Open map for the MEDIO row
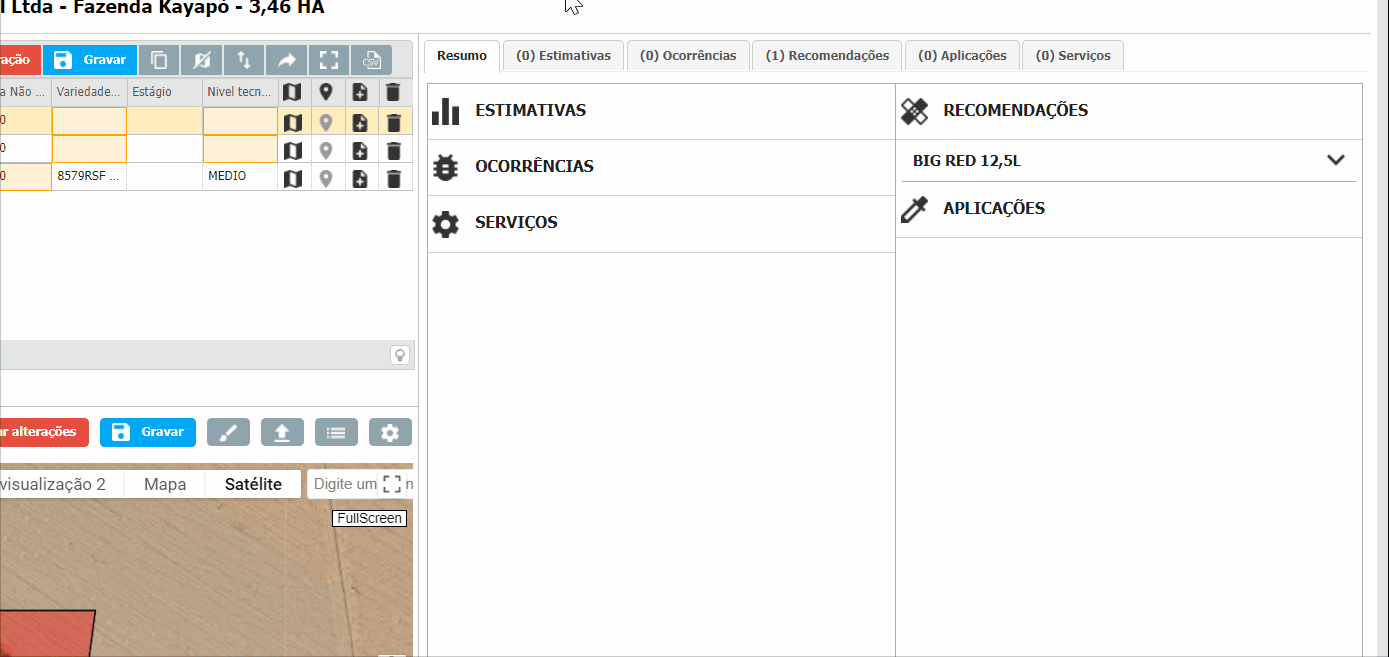1389x657 pixels. click(x=292, y=178)
